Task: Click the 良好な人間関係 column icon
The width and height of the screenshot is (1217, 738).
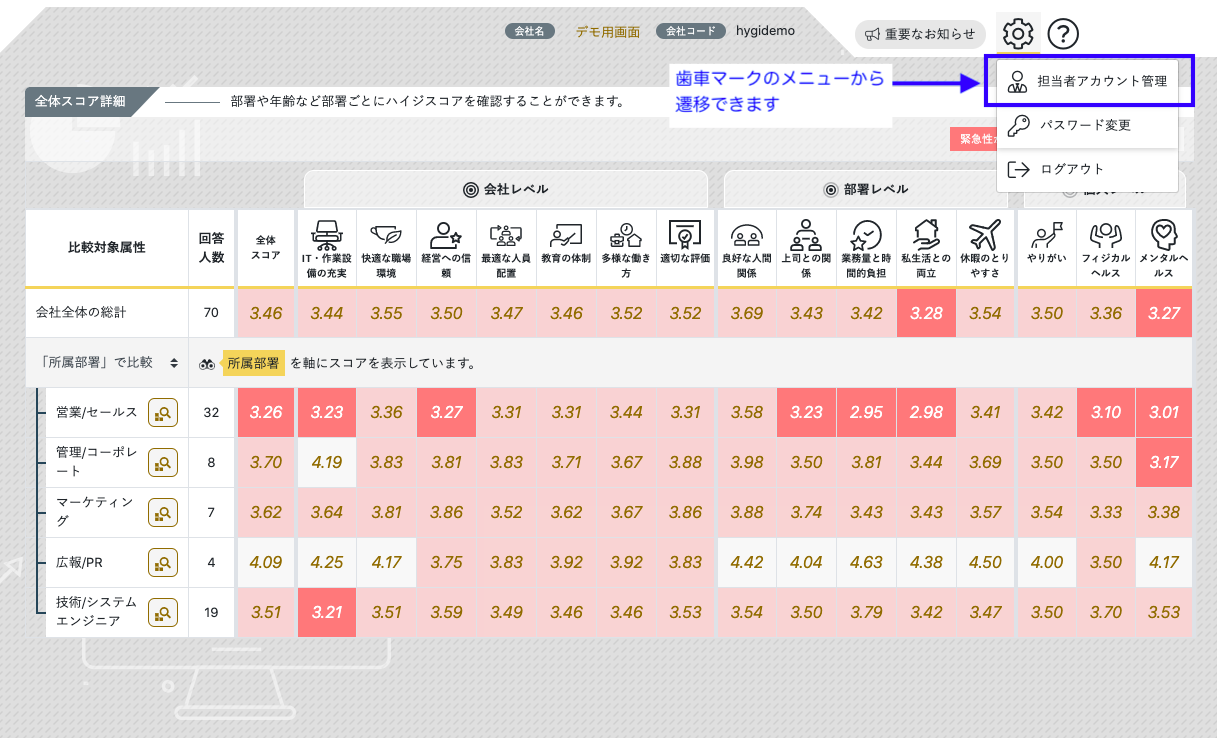Action: (747, 234)
